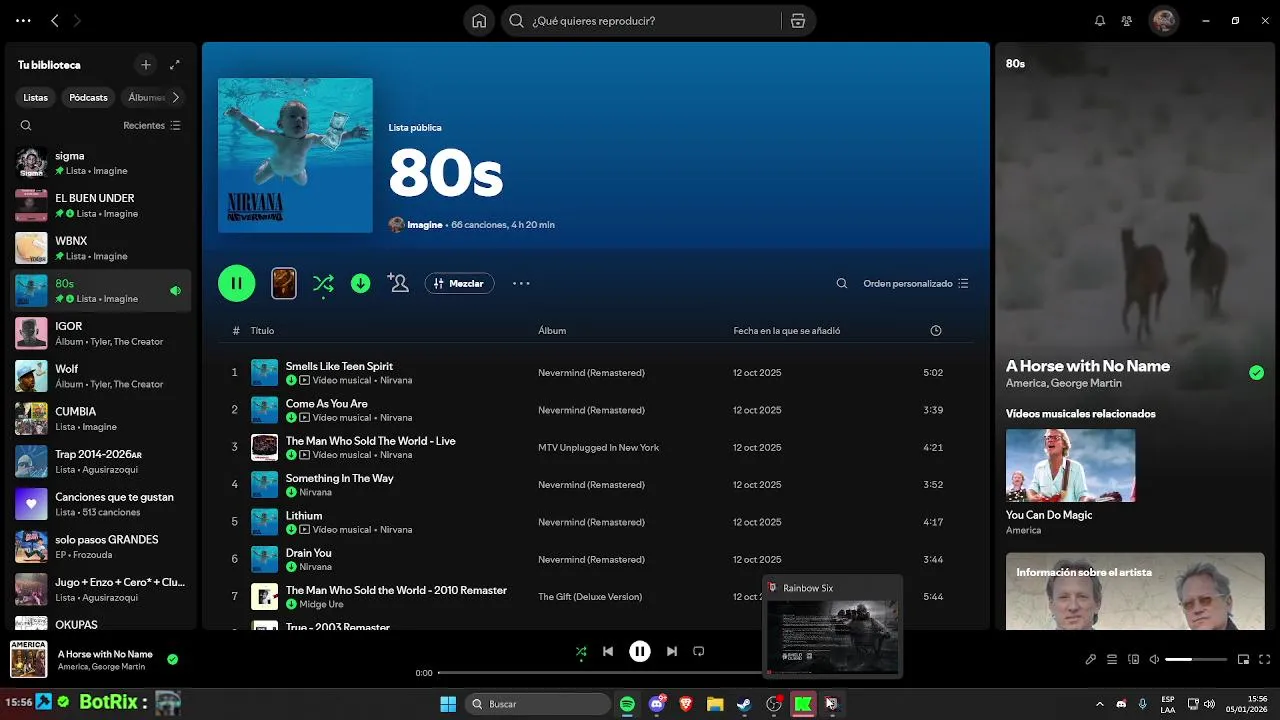
Task: Adjust the volume slider
Action: point(1196,659)
